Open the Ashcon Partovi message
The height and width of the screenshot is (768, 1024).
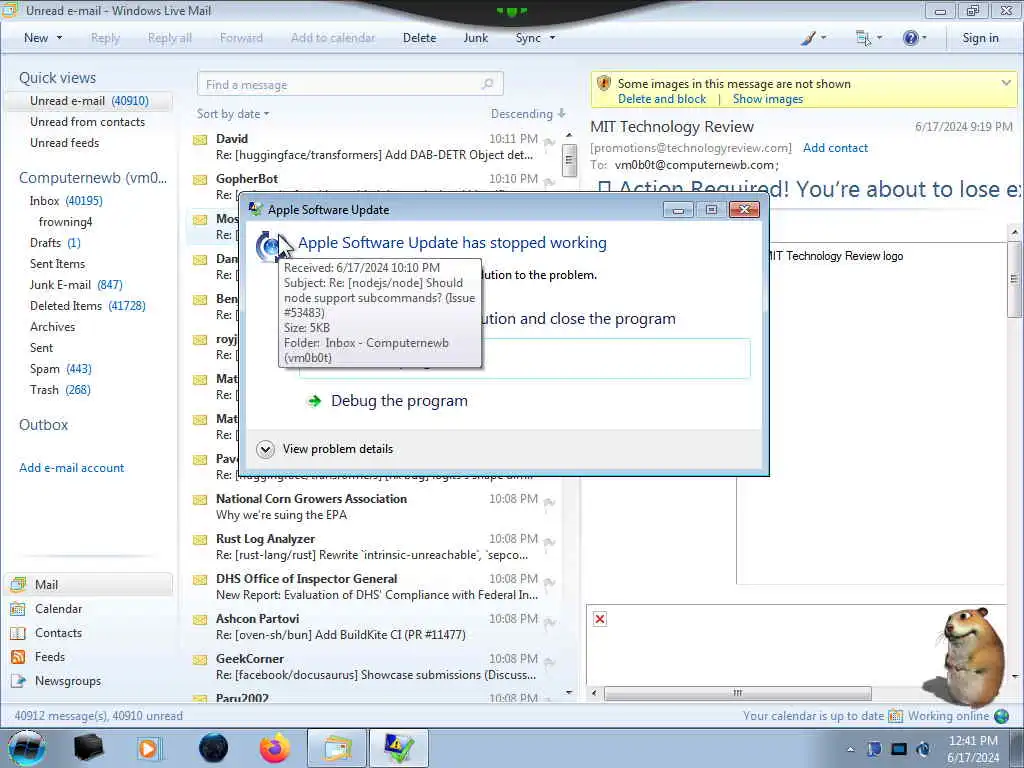click(x=374, y=627)
